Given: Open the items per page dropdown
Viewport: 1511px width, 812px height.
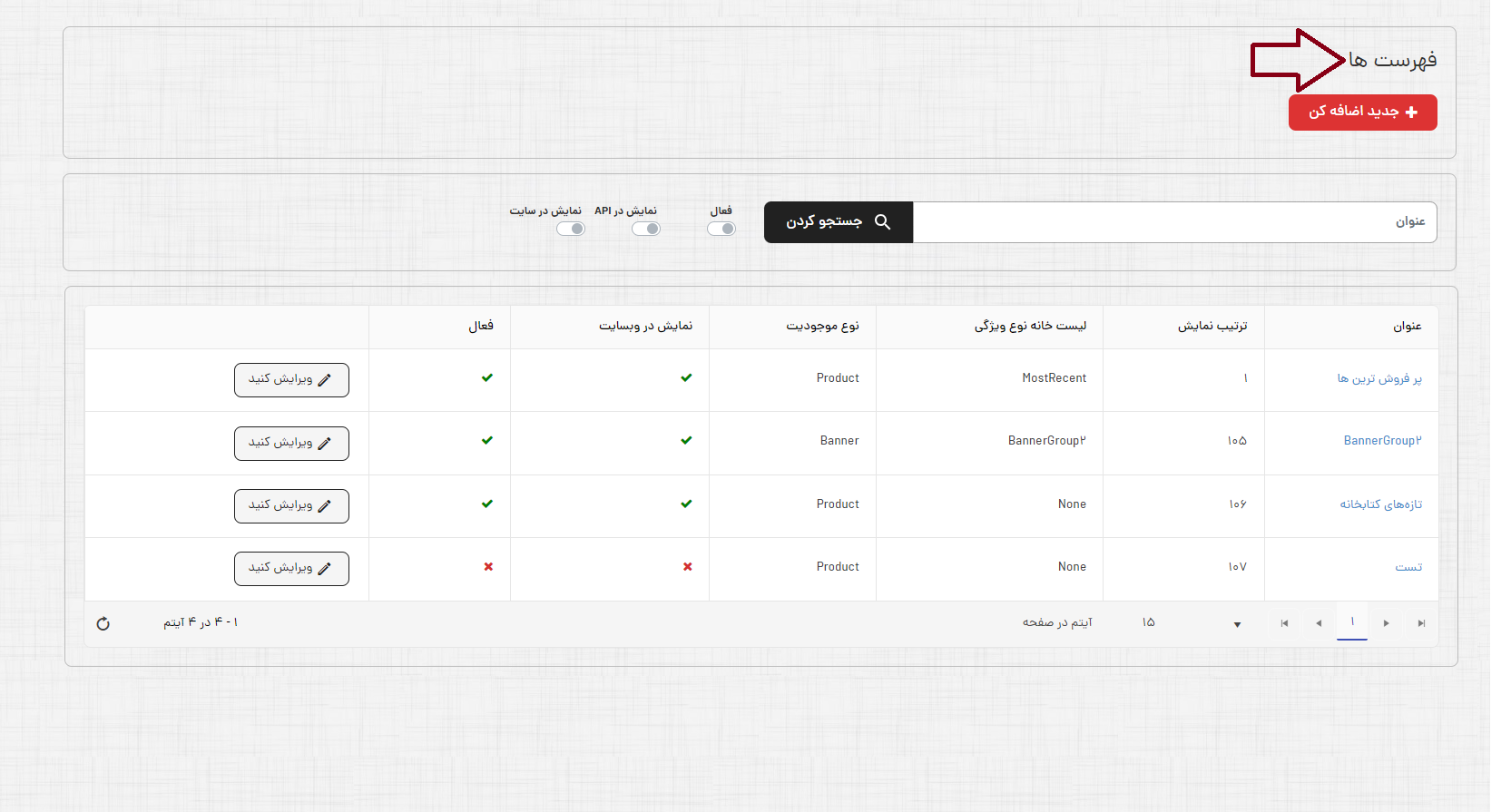Looking at the screenshot, I should click(1237, 624).
